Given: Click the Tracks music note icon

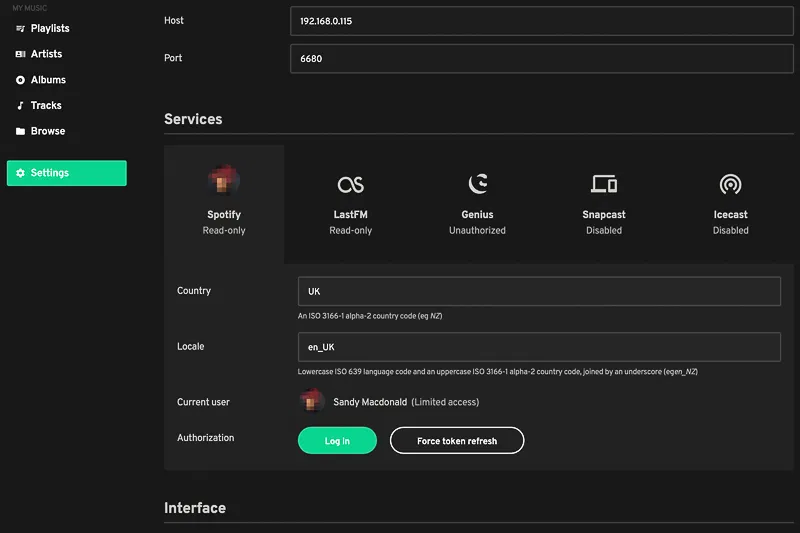Looking at the screenshot, I should pos(20,105).
